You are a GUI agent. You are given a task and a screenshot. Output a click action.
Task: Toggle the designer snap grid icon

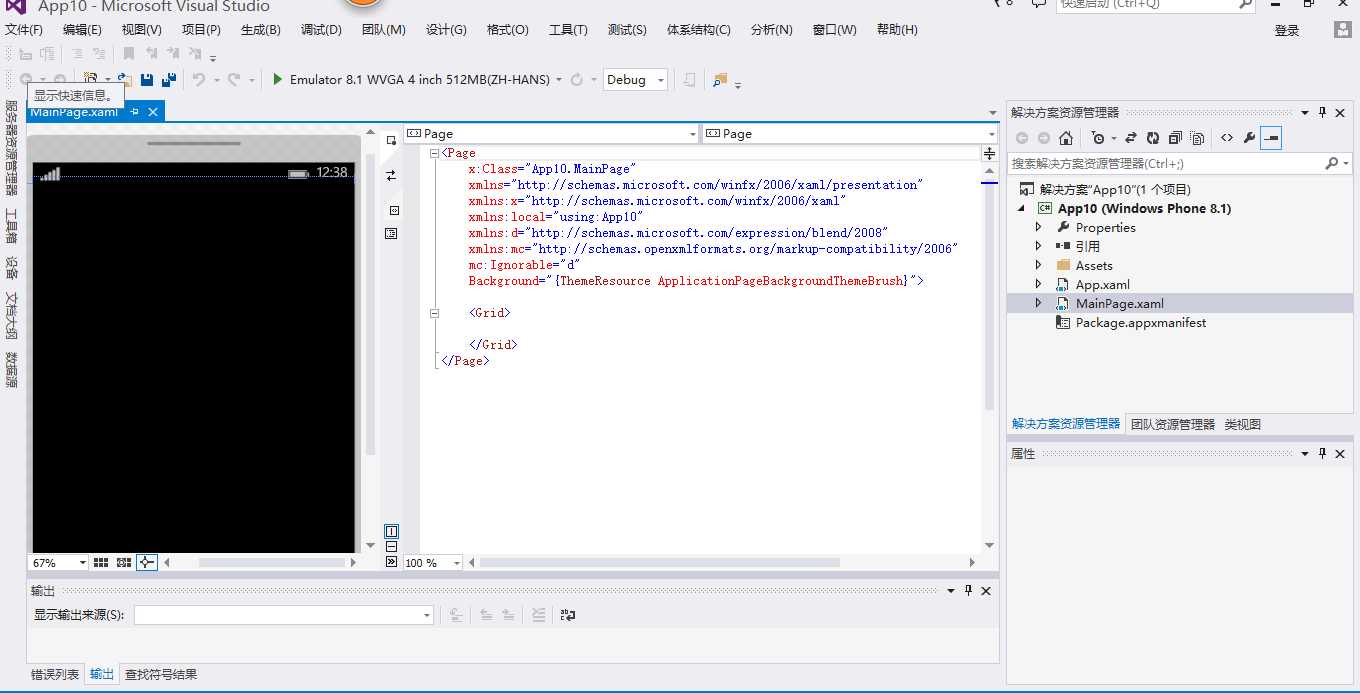click(101, 563)
